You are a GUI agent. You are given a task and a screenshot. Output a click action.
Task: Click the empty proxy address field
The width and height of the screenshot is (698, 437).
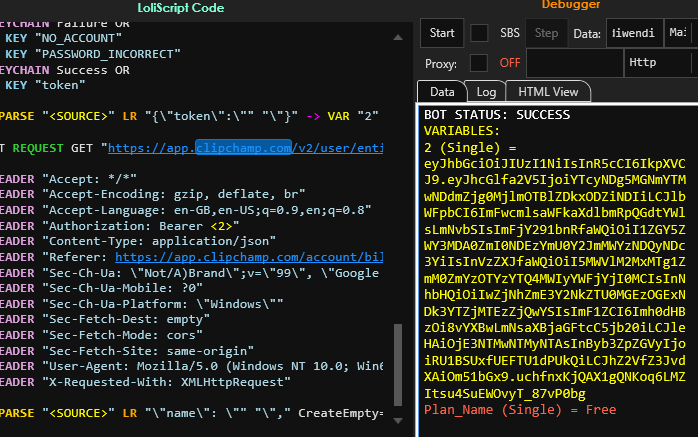[575, 63]
